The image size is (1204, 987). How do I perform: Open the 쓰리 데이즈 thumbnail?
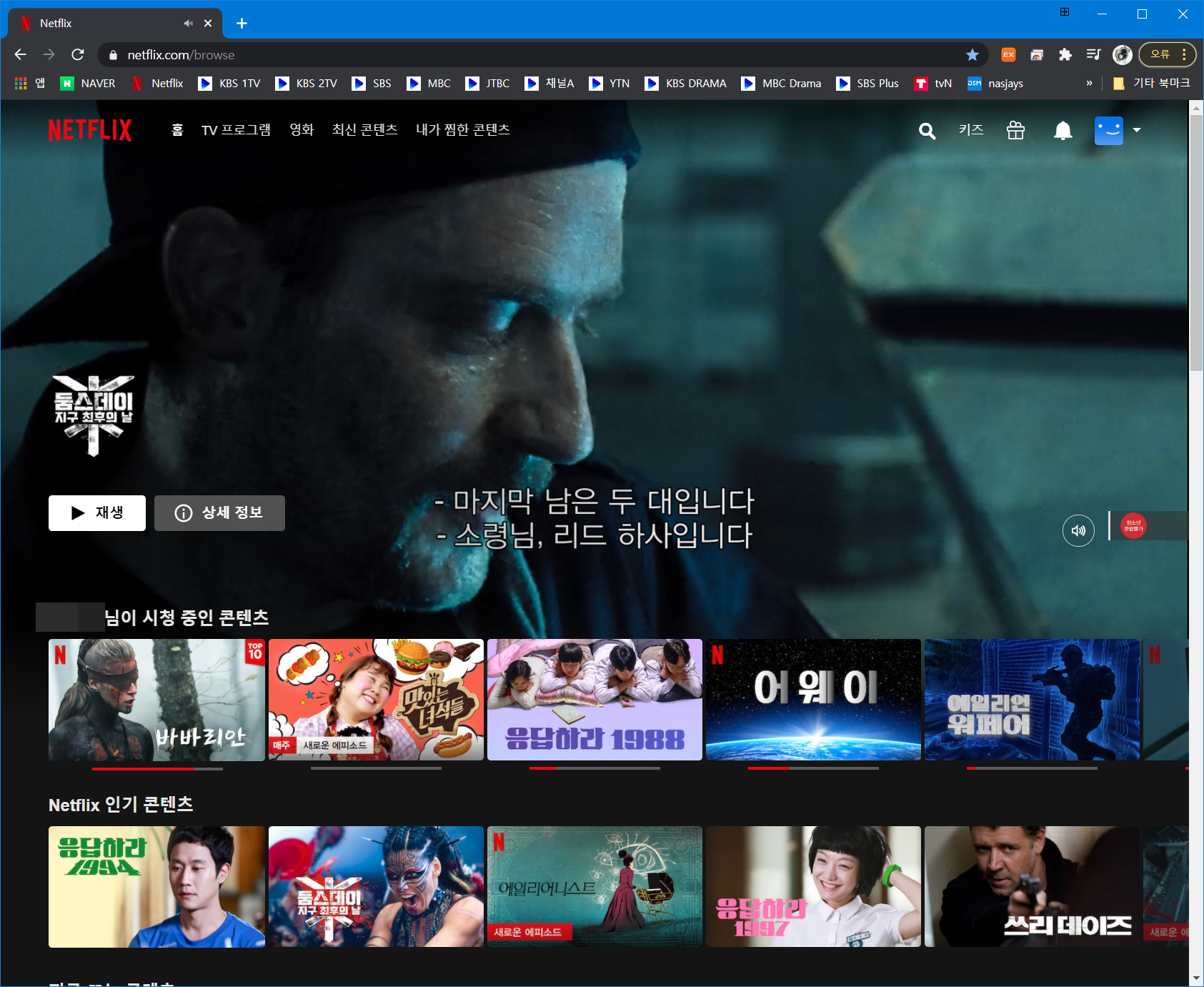(1032, 887)
